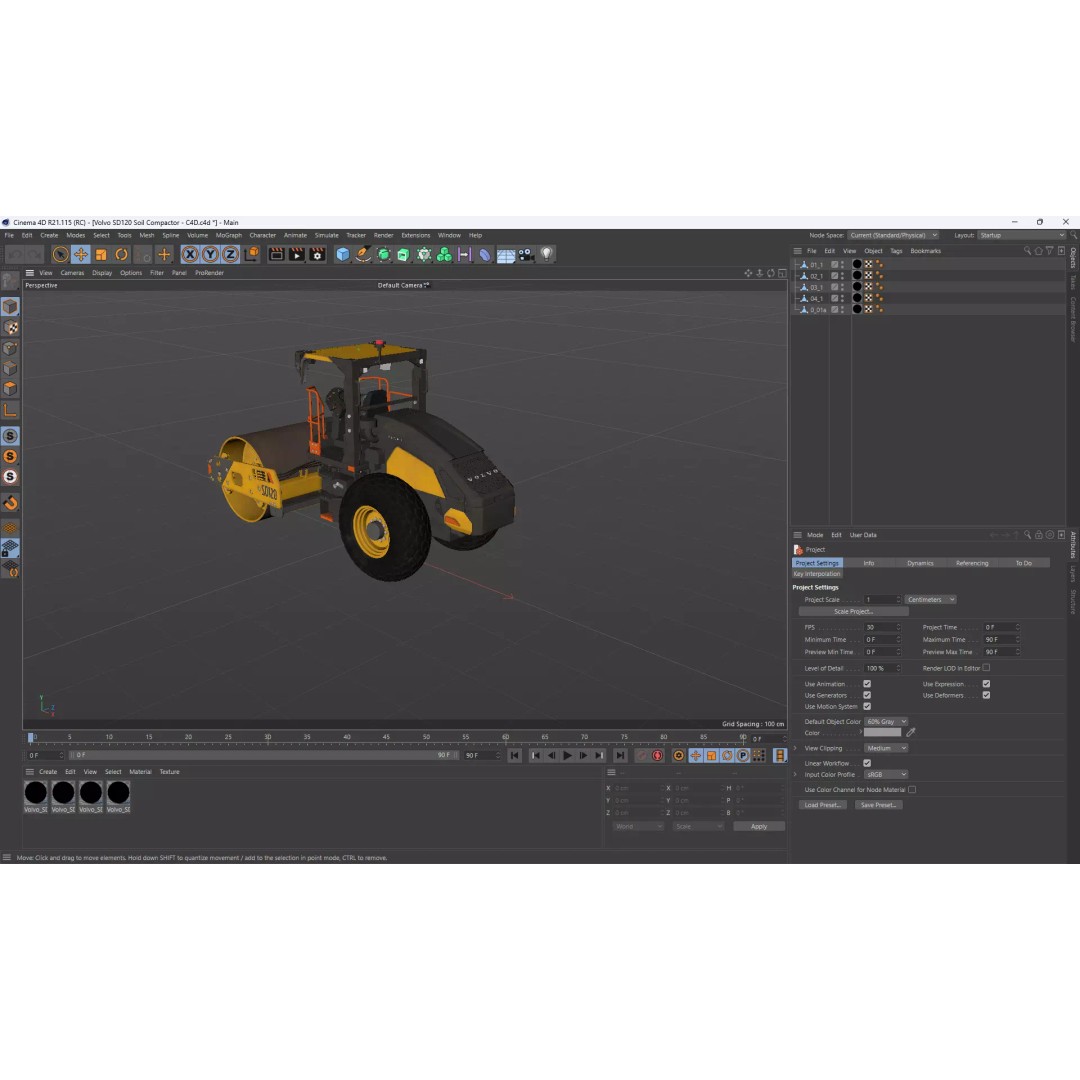Open material manager Create menu
Viewport: 1080px width, 1080px height.
[x=48, y=771]
